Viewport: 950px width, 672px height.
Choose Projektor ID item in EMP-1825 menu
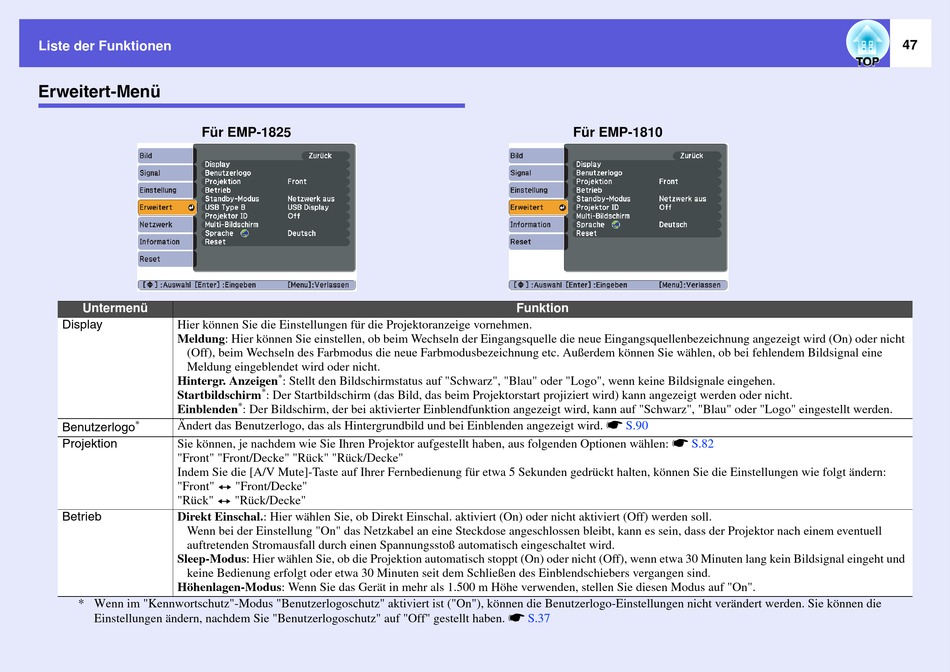(226, 216)
